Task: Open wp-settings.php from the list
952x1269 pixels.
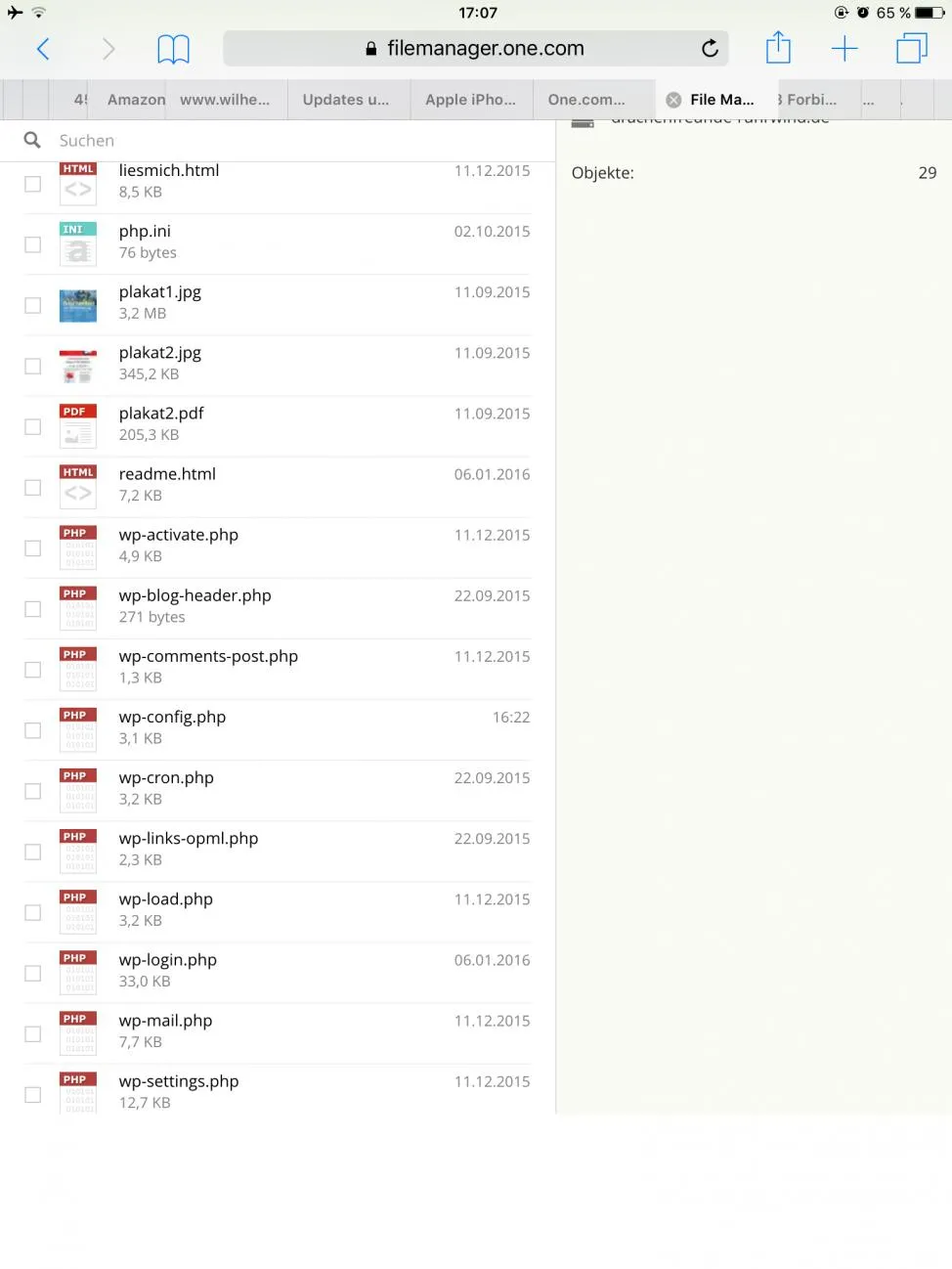Action: pos(179,1081)
